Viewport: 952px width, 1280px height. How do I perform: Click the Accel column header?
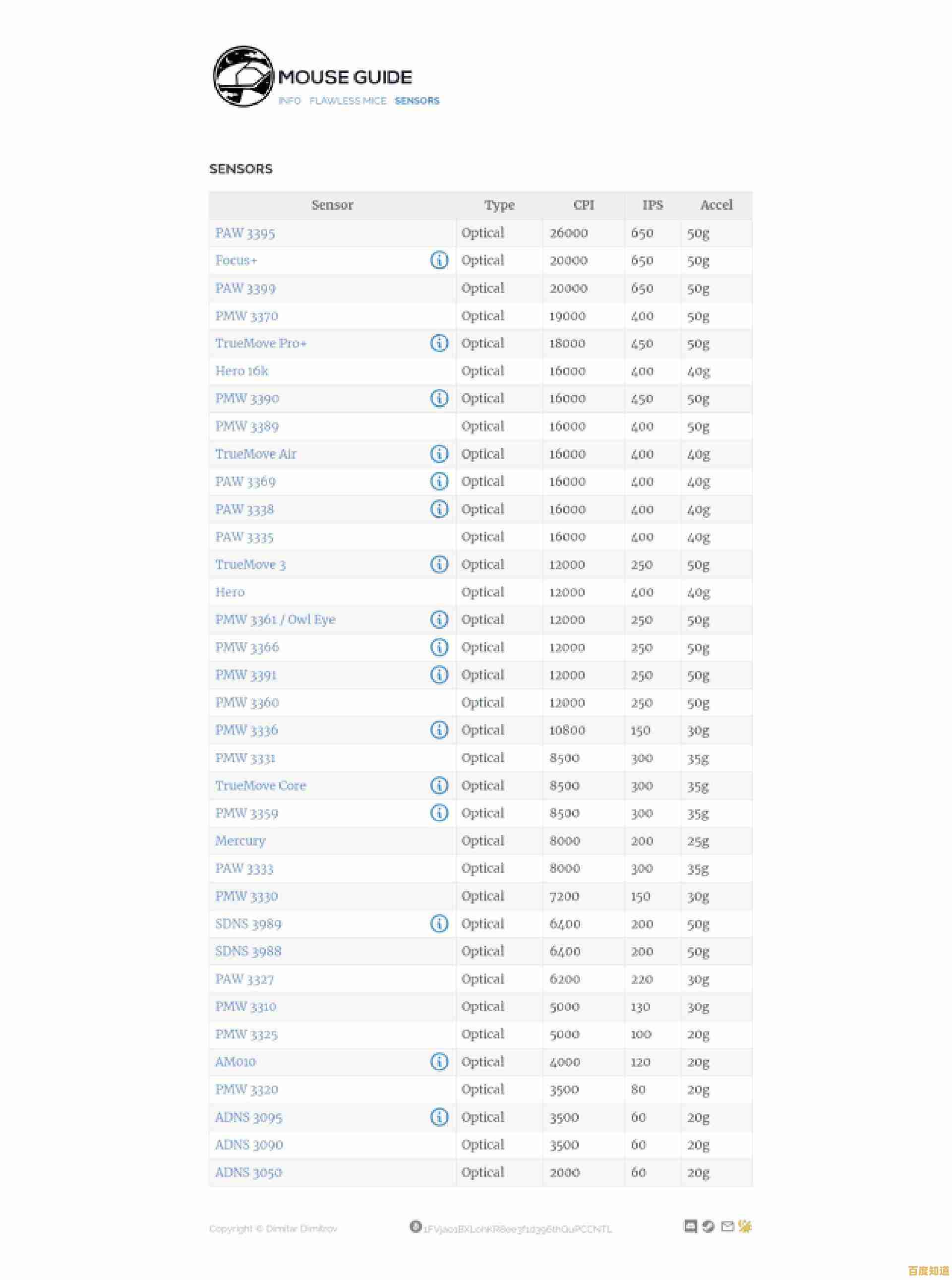pos(716,205)
